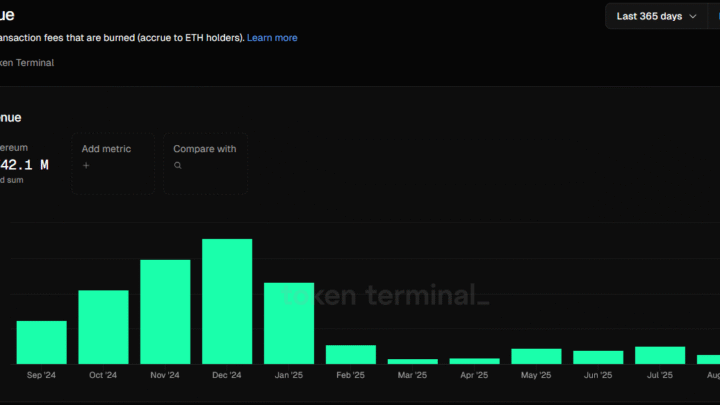This screenshot has height=405, width=720.
Task: Click the chevron arrow beside Last 365 days
Action: (693, 17)
